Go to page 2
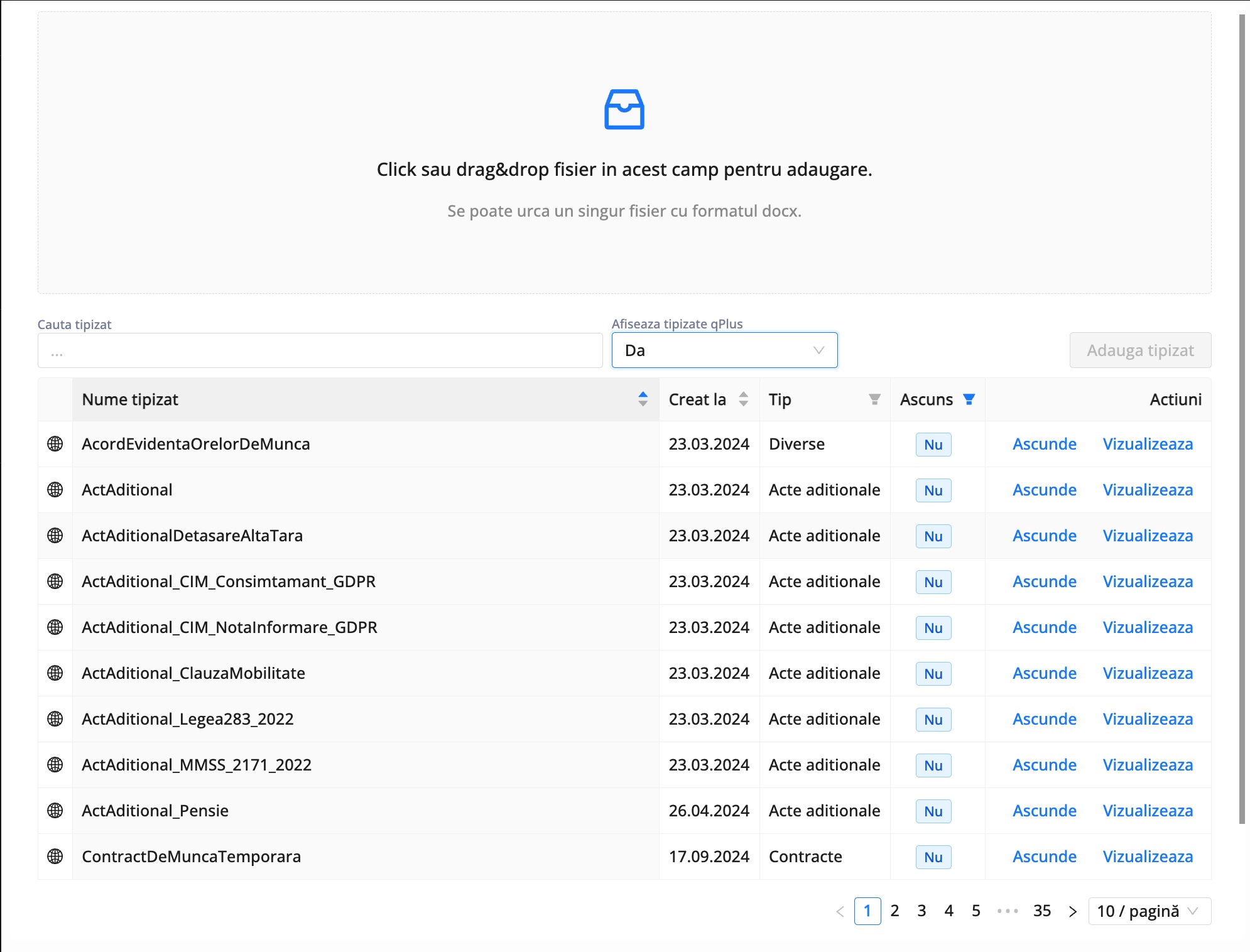1250x952 pixels. [x=894, y=911]
